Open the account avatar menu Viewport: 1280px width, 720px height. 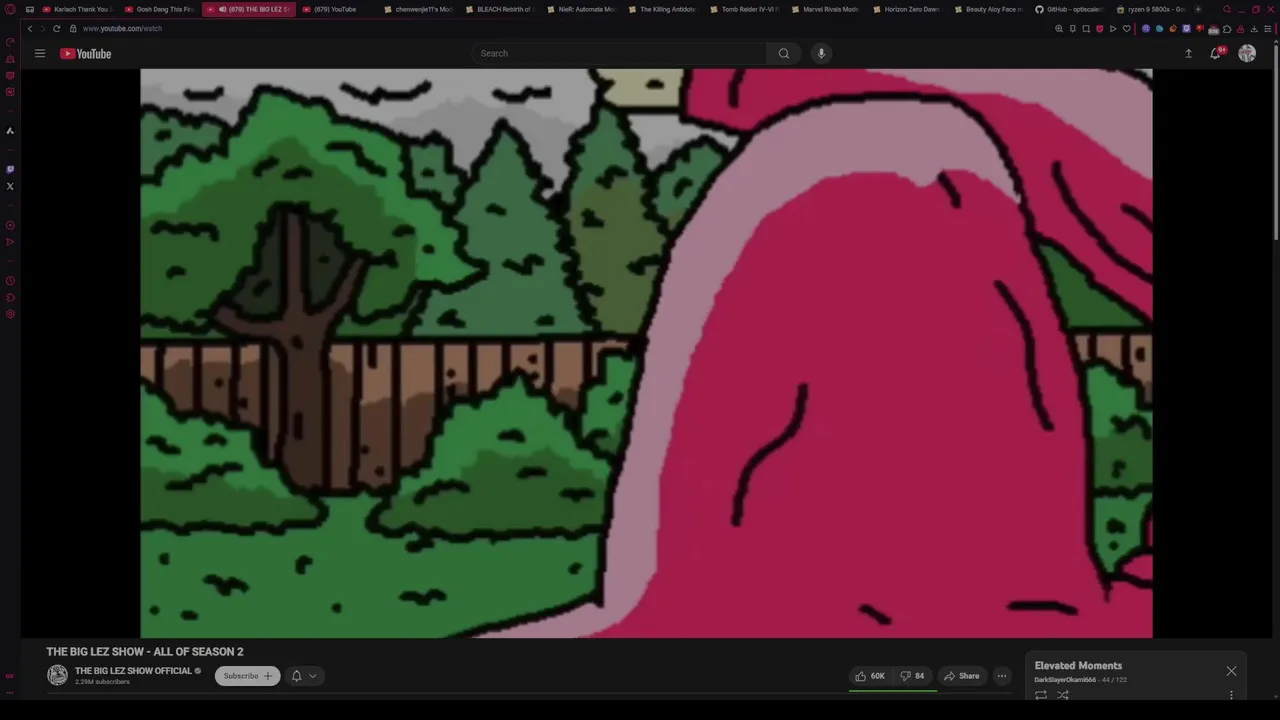(1247, 53)
